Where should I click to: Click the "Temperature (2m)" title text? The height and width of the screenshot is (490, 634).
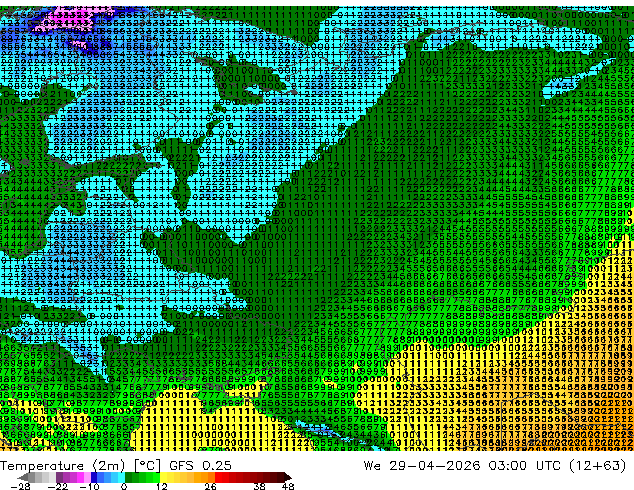63,466
